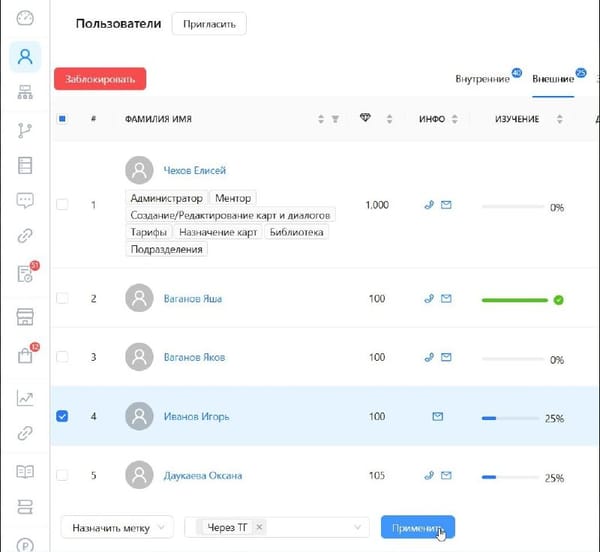
Task: Click mail icon for Ваганов Яков
Action: tap(446, 357)
